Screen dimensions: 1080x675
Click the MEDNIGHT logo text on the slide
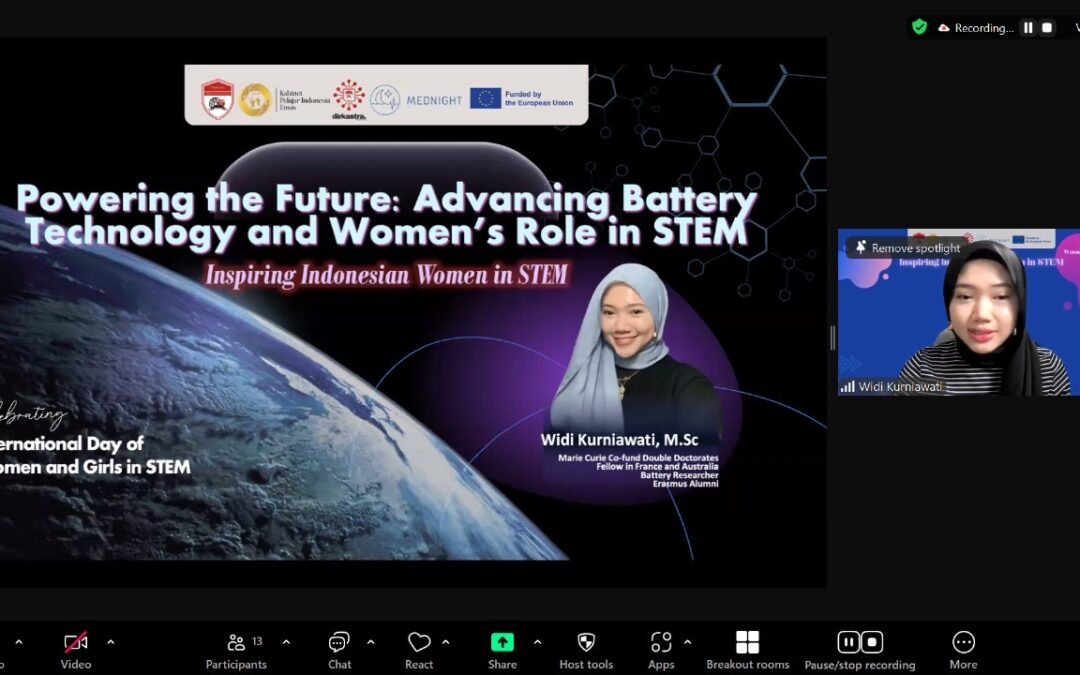434,101
